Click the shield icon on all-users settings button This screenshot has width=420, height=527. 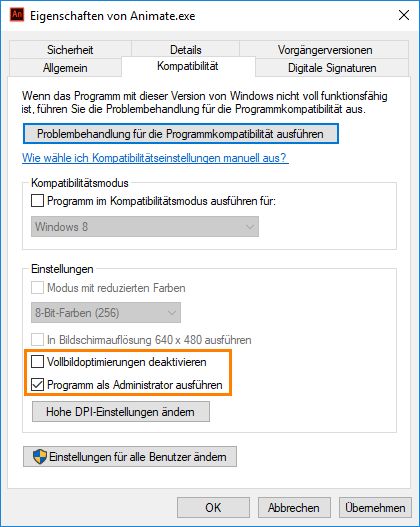coord(40,457)
